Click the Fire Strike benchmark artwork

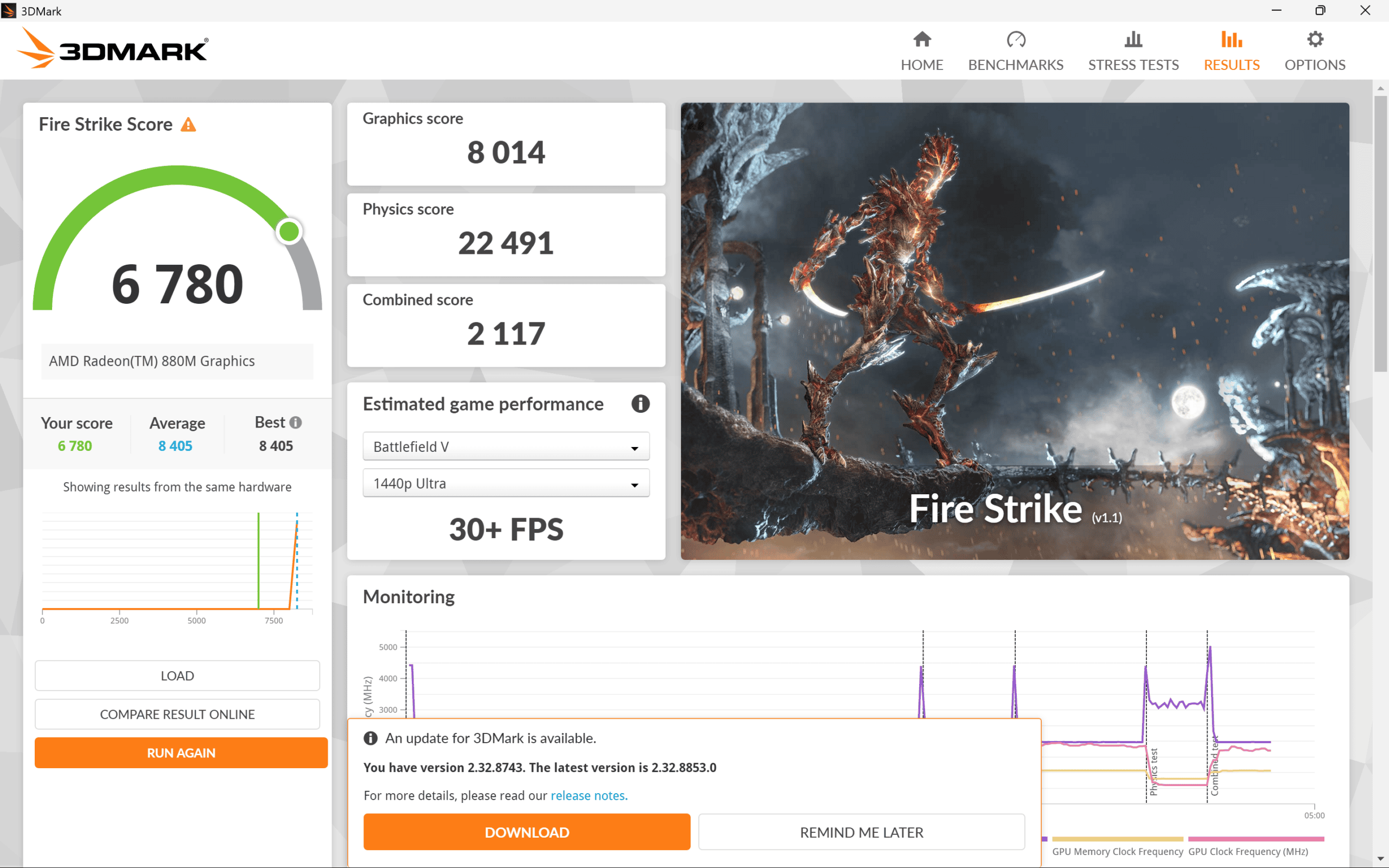(x=1015, y=331)
